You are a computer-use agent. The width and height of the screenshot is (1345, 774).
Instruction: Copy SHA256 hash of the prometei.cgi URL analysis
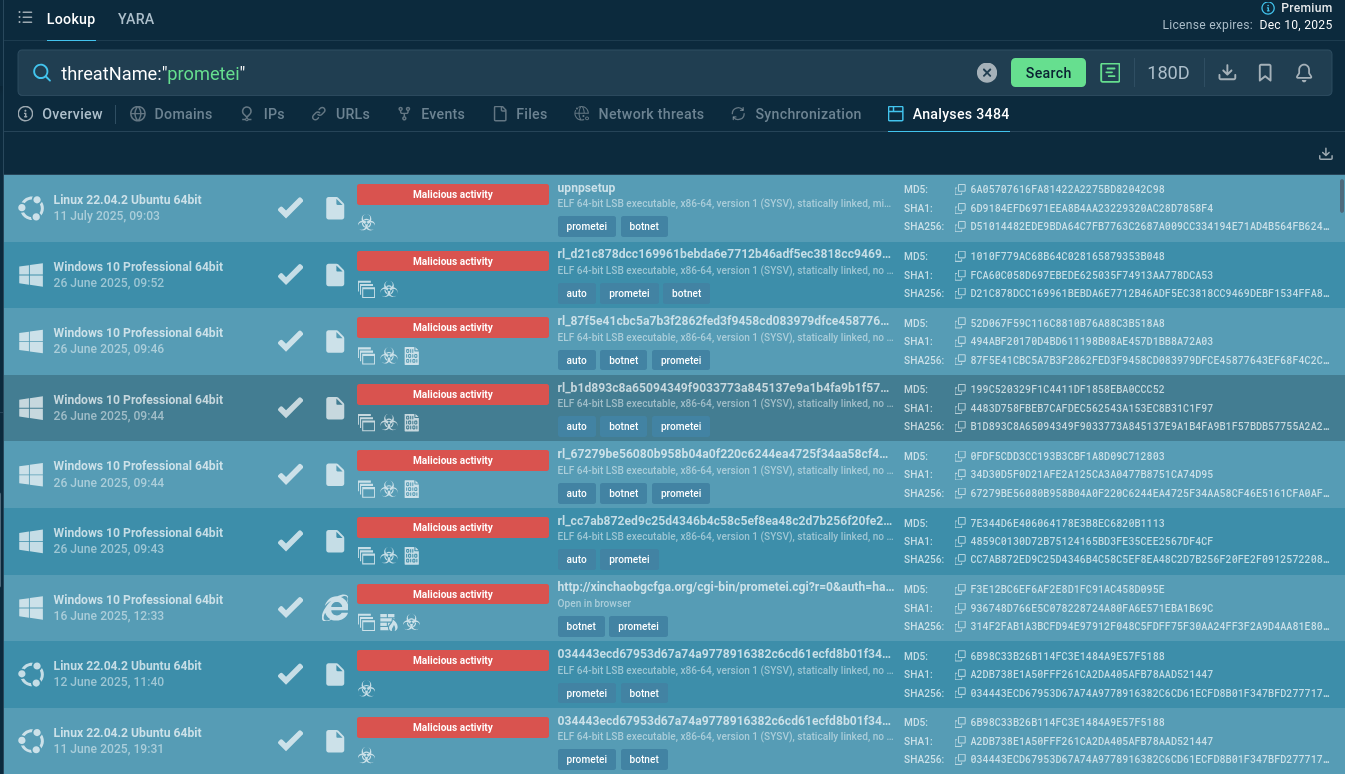point(960,627)
